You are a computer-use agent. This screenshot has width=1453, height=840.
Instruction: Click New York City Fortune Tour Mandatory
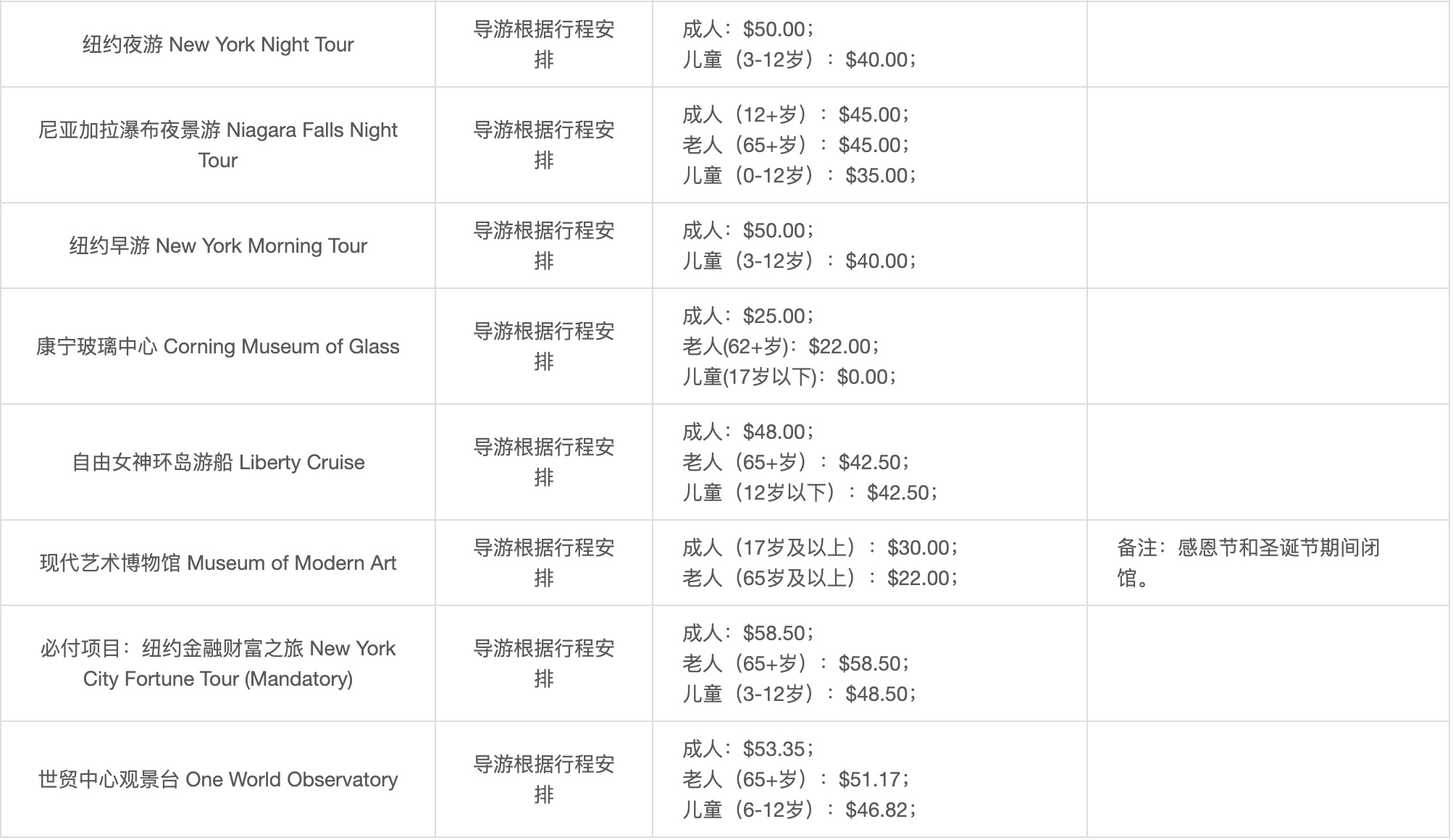pyautogui.click(x=218, y=663)
